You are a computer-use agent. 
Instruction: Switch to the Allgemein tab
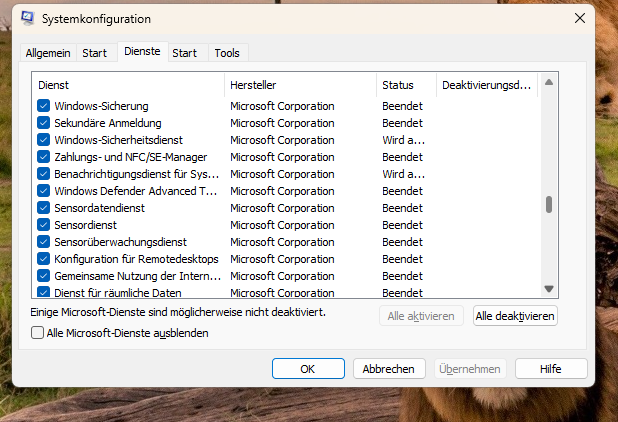coord(47,53)
